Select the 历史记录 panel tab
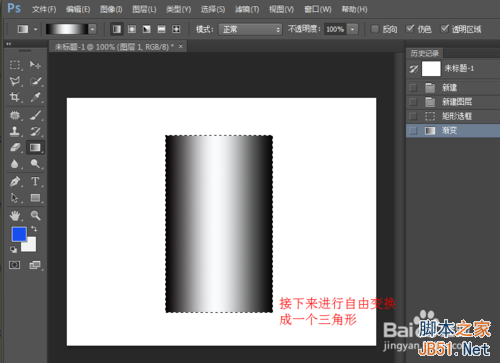The height and width of the screenshot is (363, 500). click(425, 53)
